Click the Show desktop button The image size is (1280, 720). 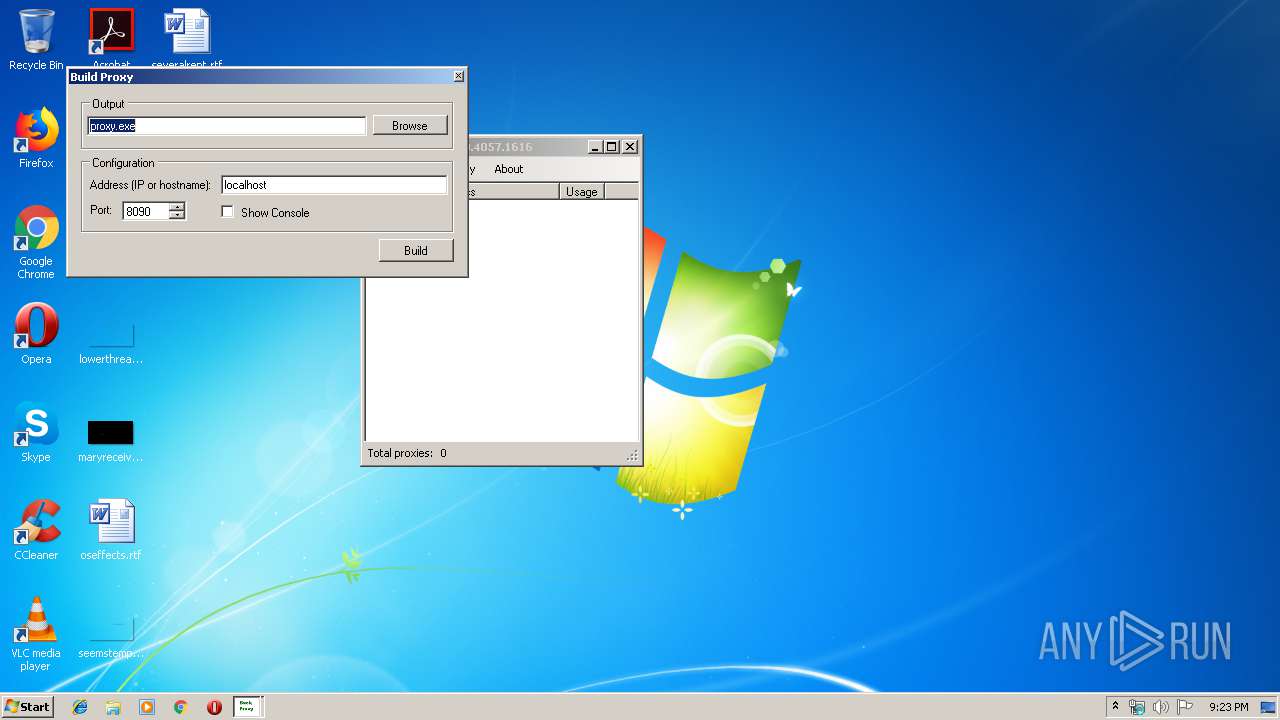click(x=1270, y=707)
